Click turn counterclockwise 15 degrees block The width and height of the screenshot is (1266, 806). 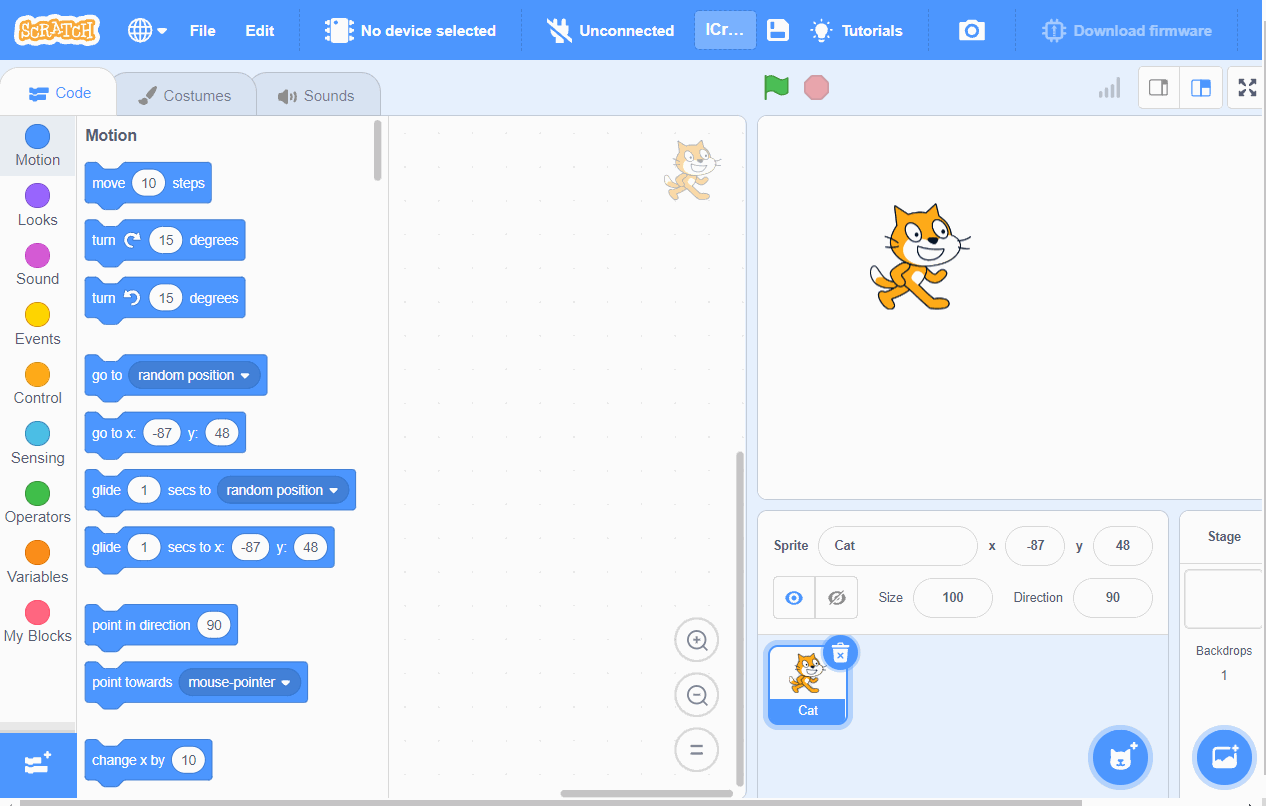click(x=165, y=298)
